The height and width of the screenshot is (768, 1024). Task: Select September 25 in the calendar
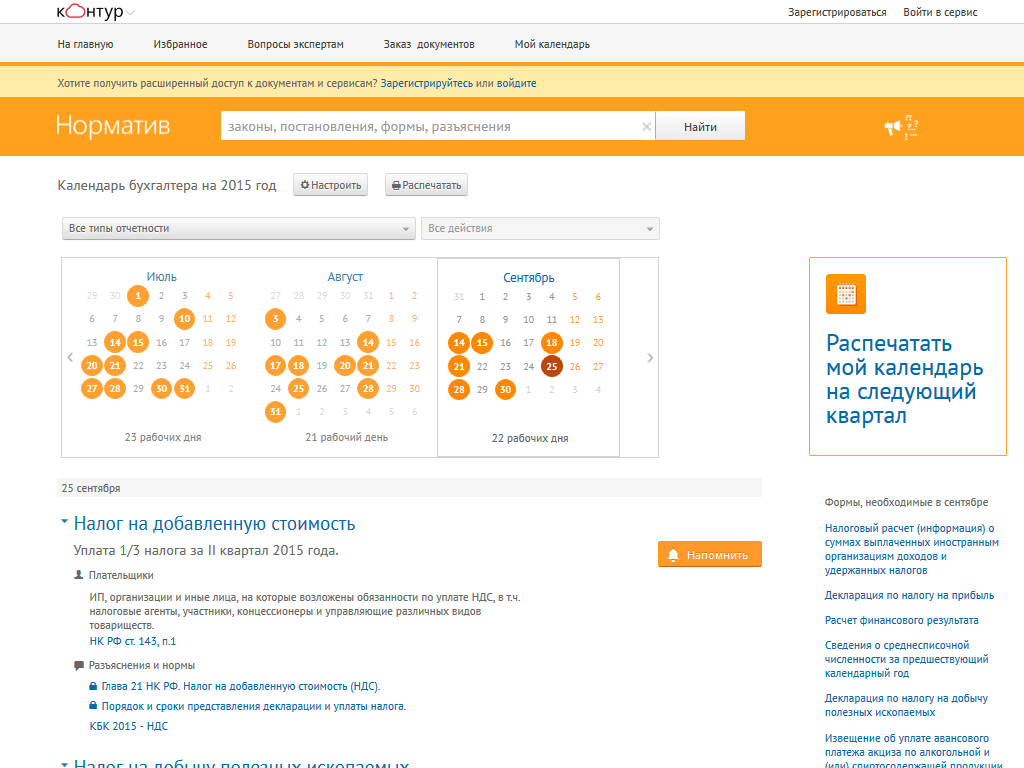coord(552,366)
